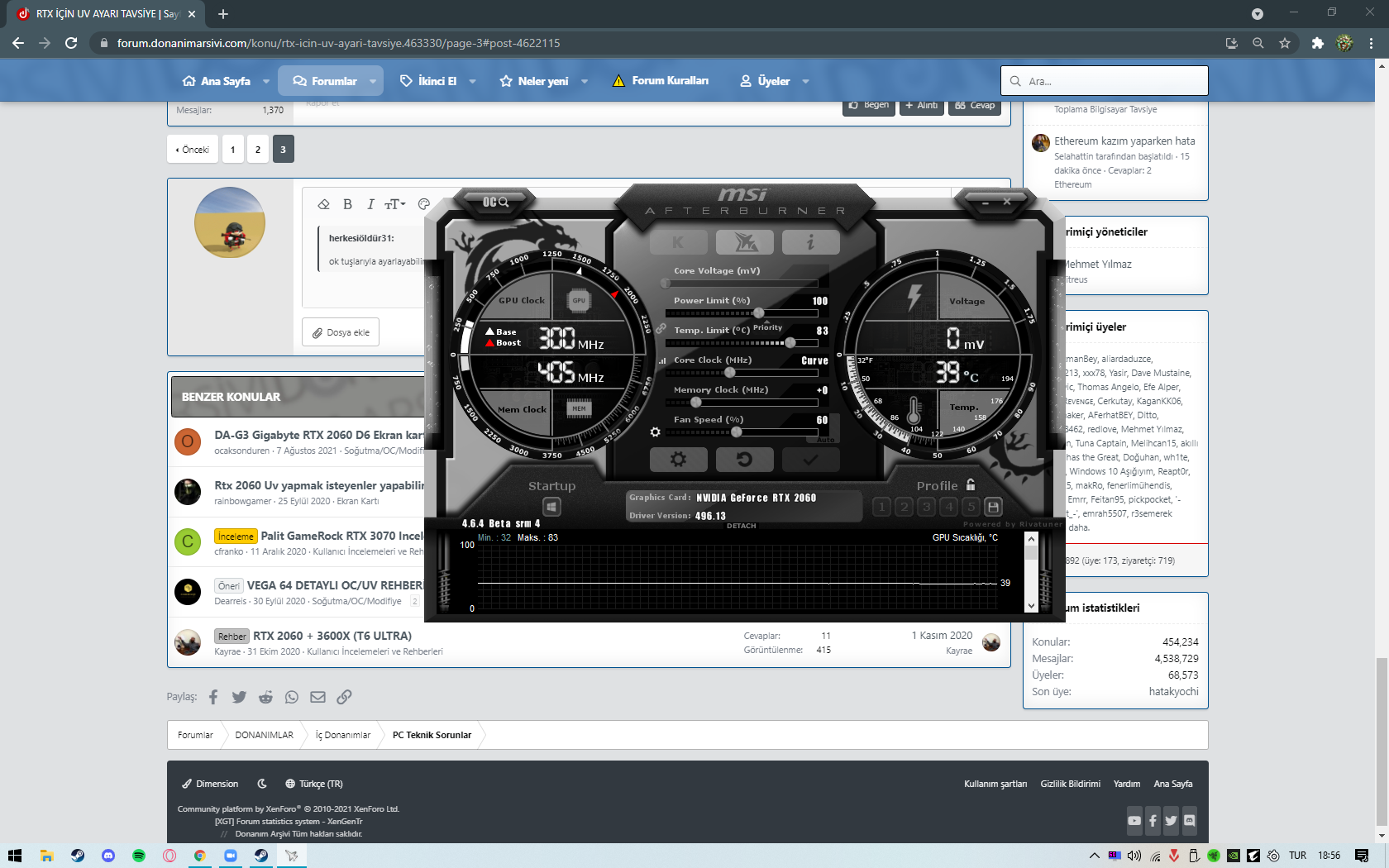1389x868 pixels.
Task: Open Chrome extensions puzzle icon
Action: (x=1317, y=43)
